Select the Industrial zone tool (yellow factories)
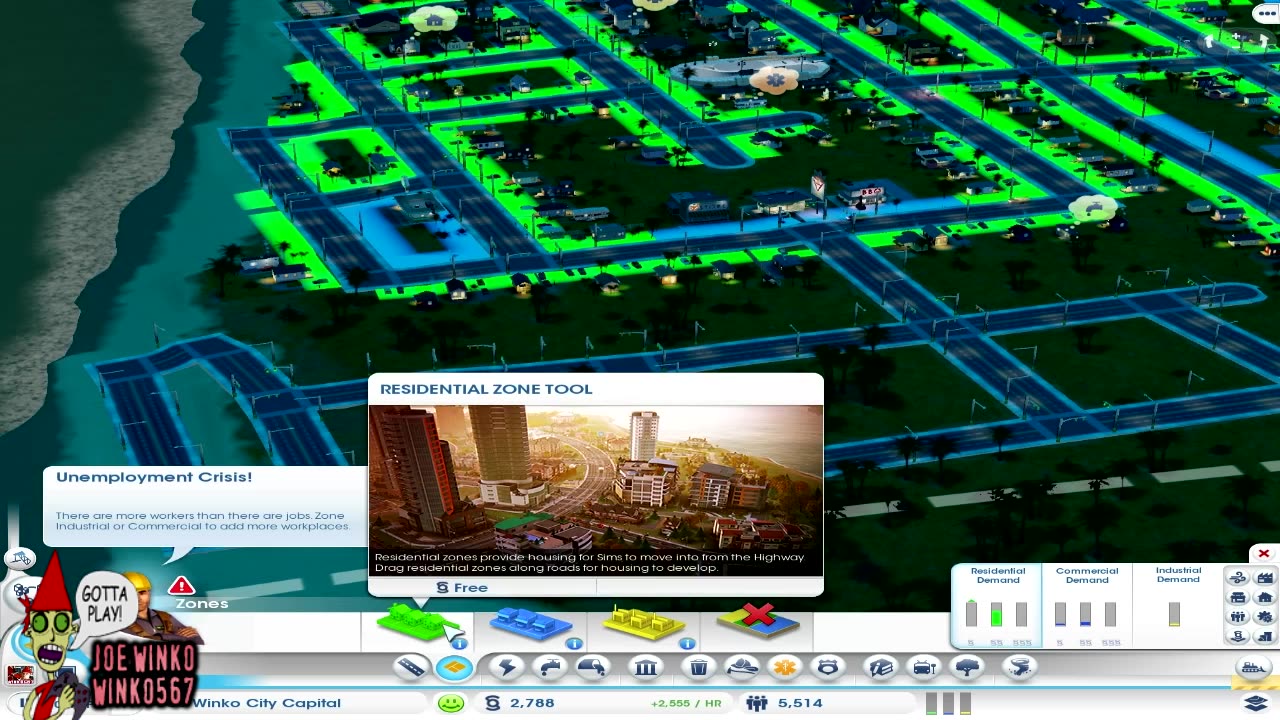Screen dimensions: 1280x720 (643, 624)
